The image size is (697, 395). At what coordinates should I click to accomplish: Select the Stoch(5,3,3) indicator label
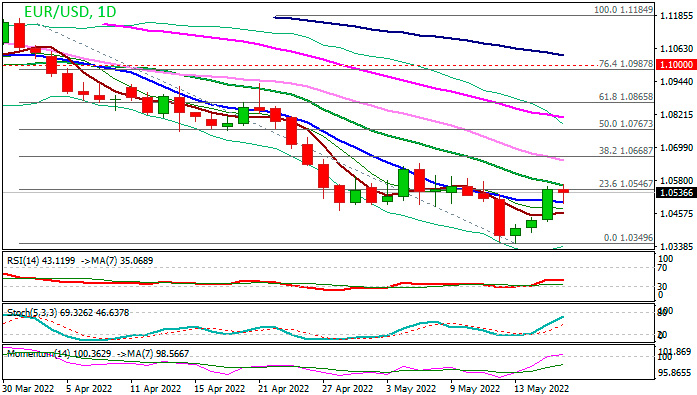click(68, 313)
